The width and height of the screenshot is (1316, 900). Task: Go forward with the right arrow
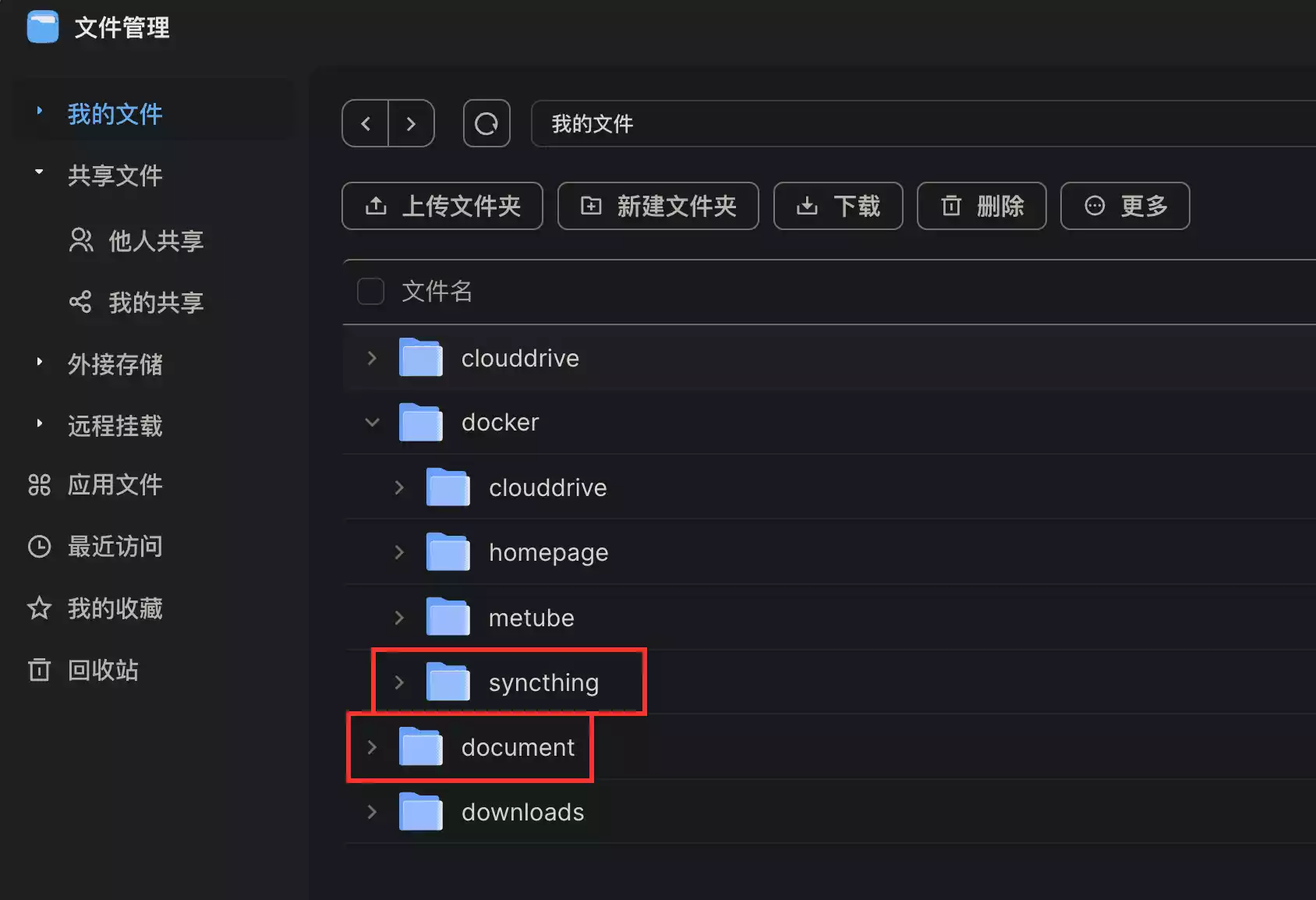pos(411,123)
